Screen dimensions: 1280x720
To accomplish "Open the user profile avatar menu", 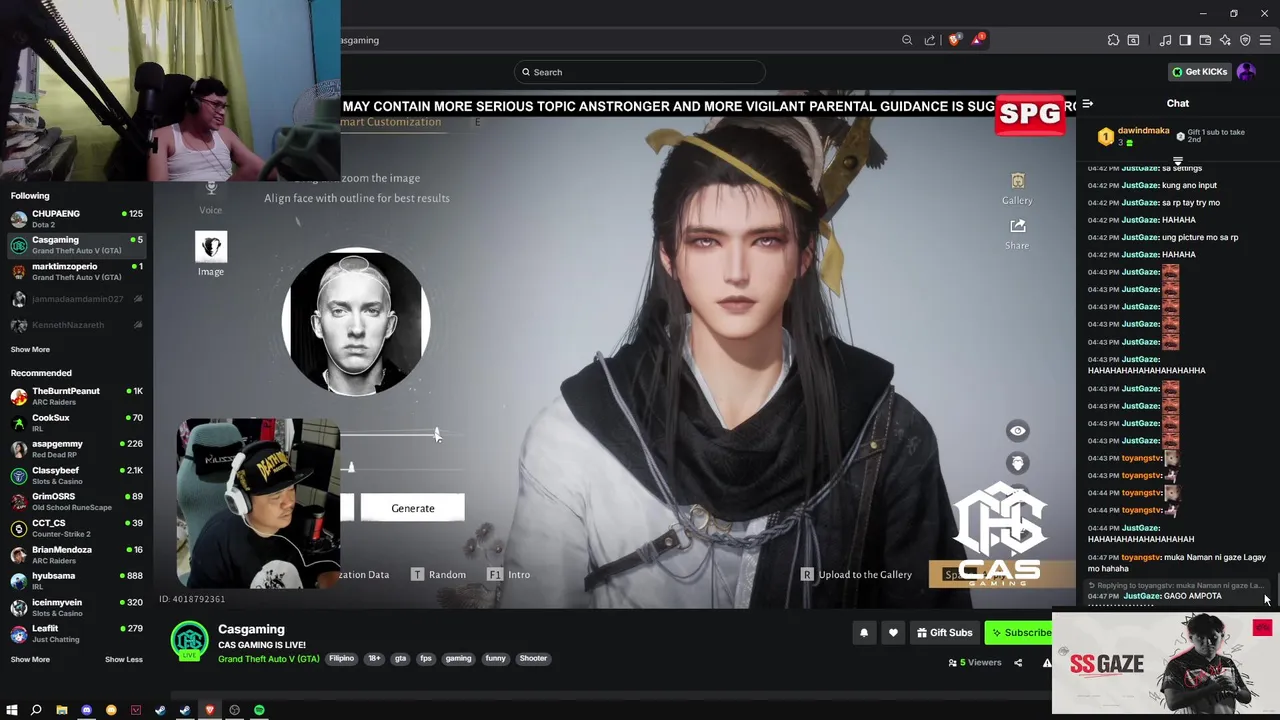I will point(1246,72).
